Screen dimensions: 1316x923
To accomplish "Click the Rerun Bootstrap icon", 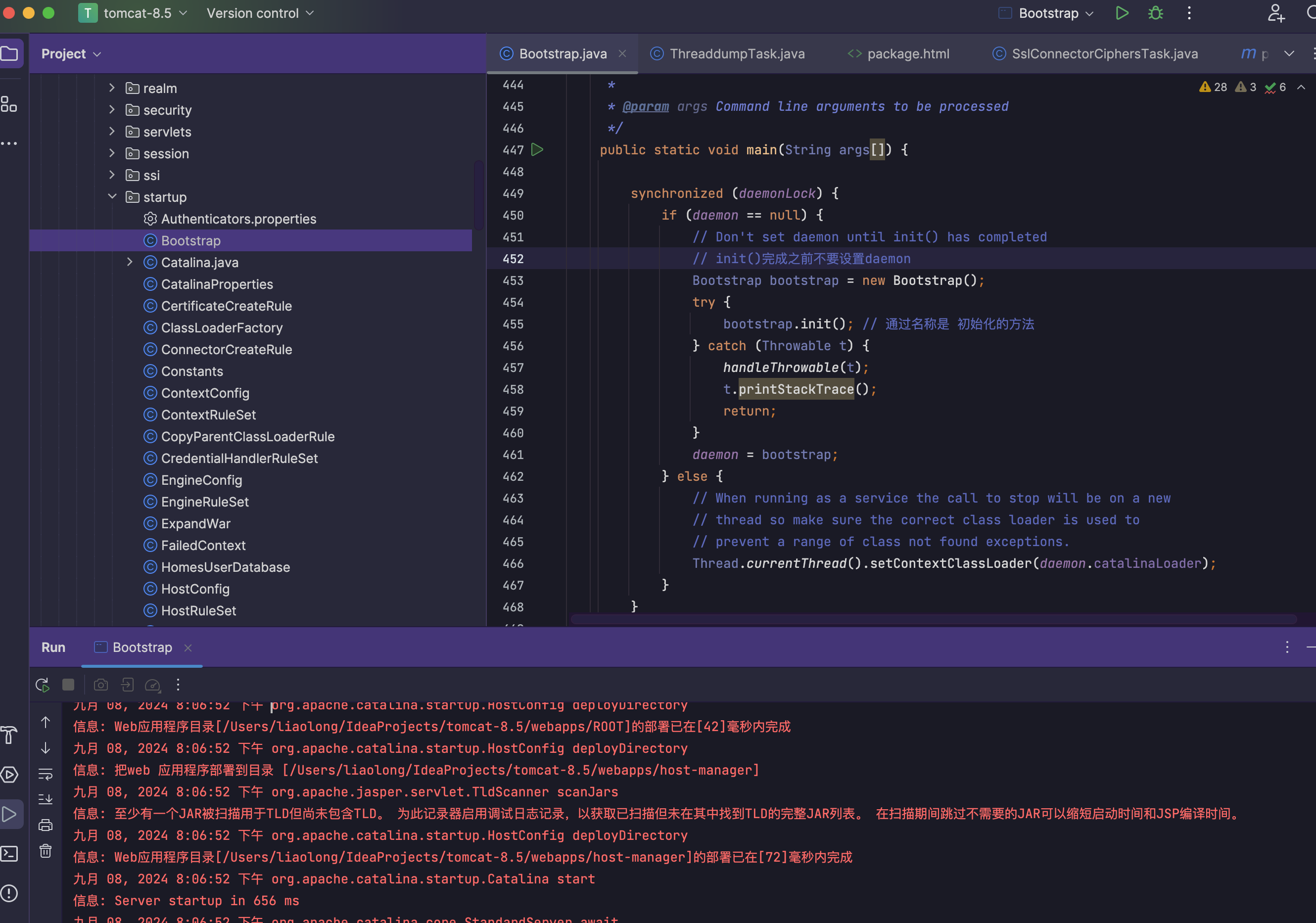I will pos(43,685).
